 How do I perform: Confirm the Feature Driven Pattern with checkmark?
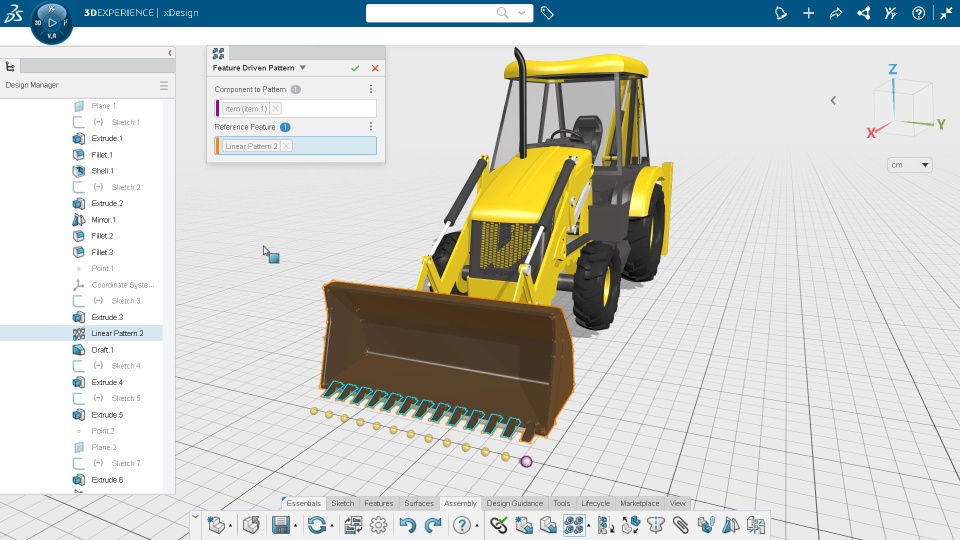point(355,69)
